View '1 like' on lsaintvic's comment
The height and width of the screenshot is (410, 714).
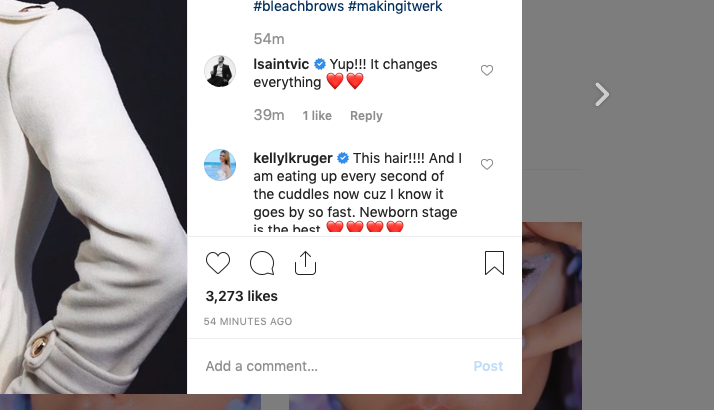point(317,116)
